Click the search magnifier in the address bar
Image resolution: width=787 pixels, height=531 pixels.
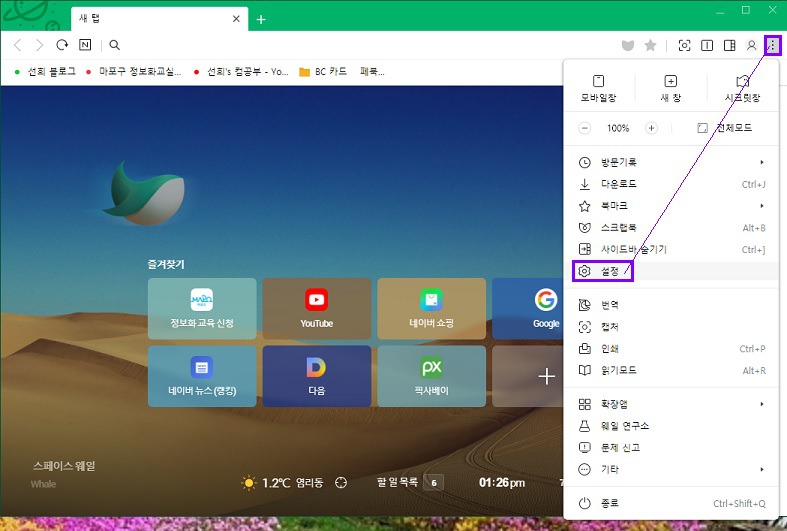click(x=114, y=45)
